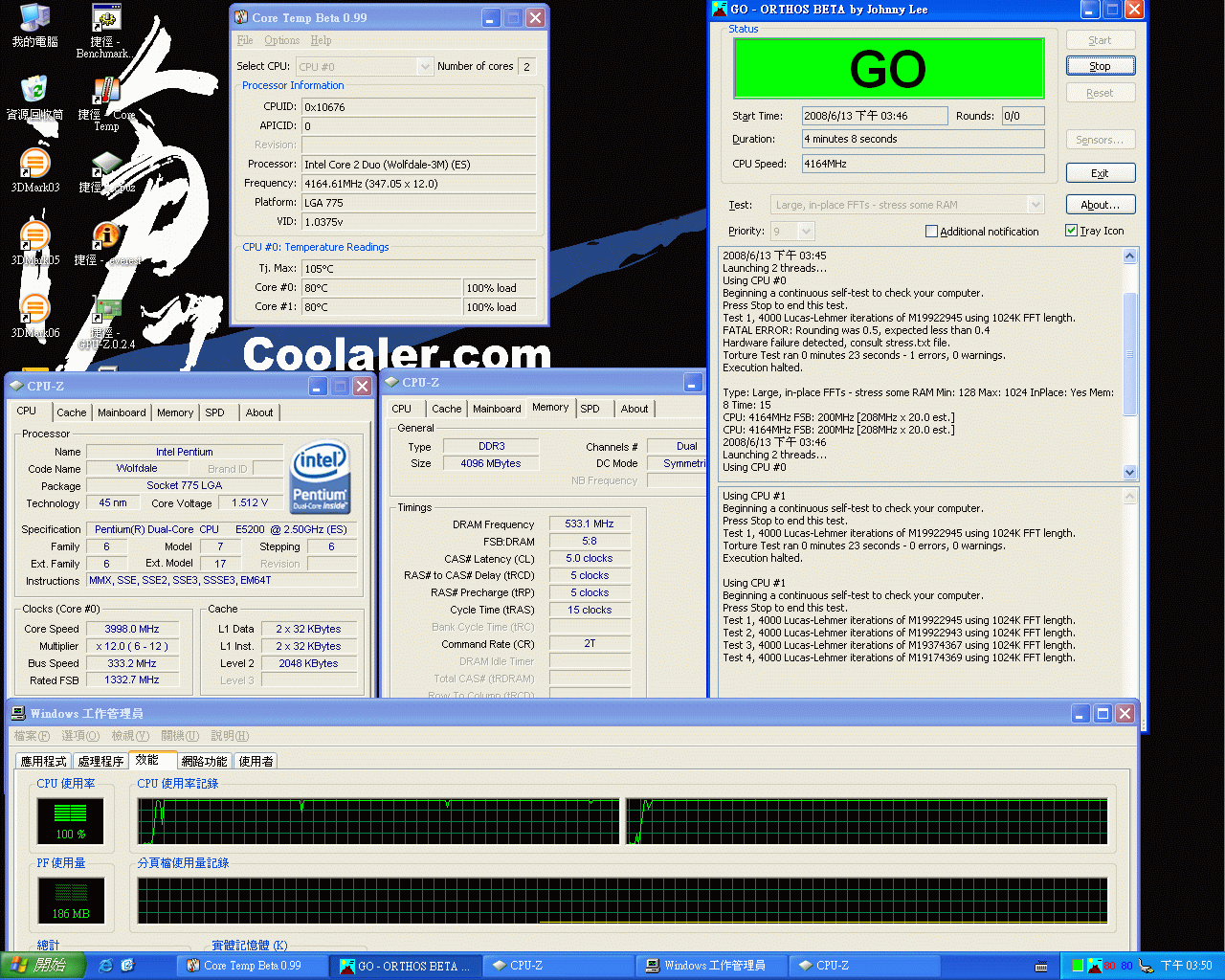The height and width of the screenshot is (980, 1225).
Task: Open the Options menu in Core Temp
Action: pyautogui.click(x=281, y=40)
